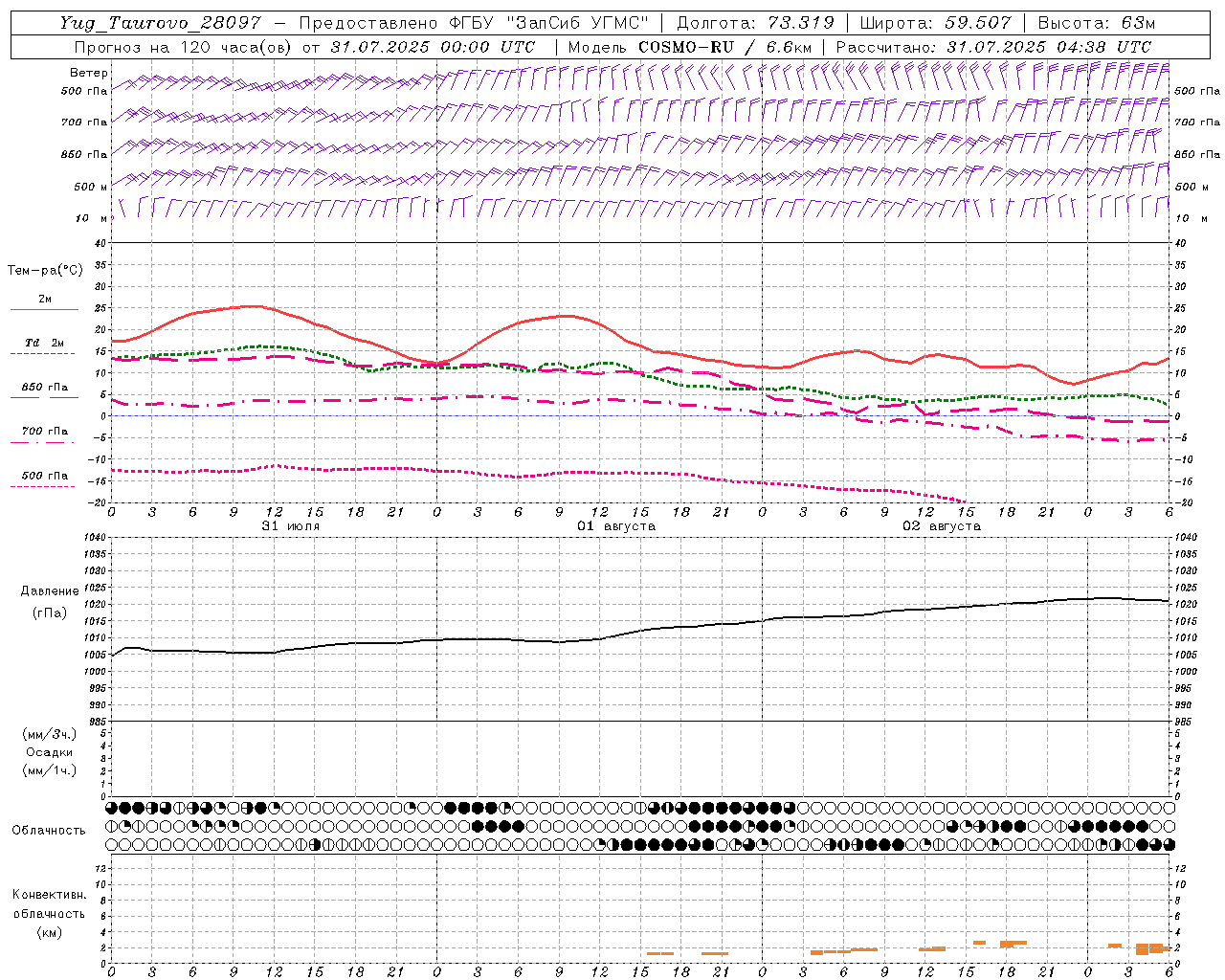Click the (мм/1ч.) precipitation unit label
Screen dimensions: 1225x980
pyautogui.click(x=50, y=770)
